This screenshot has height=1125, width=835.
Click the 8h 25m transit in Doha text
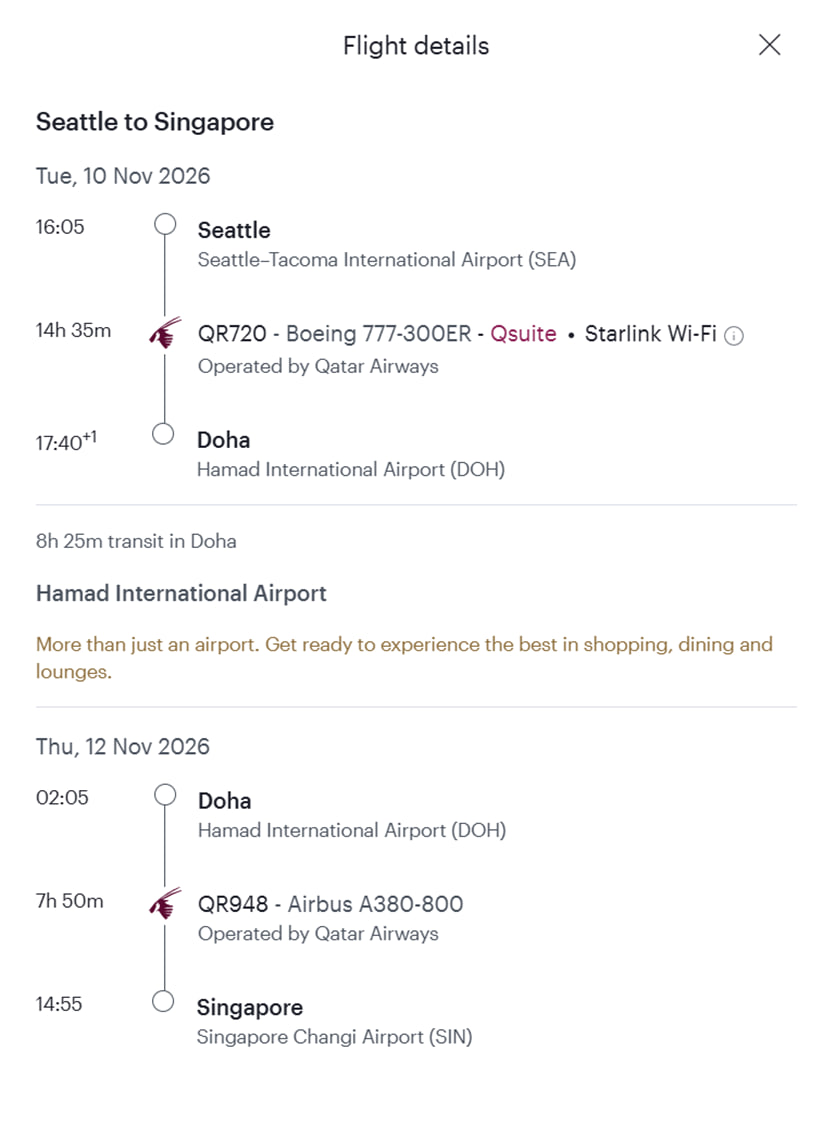(136, 541)
